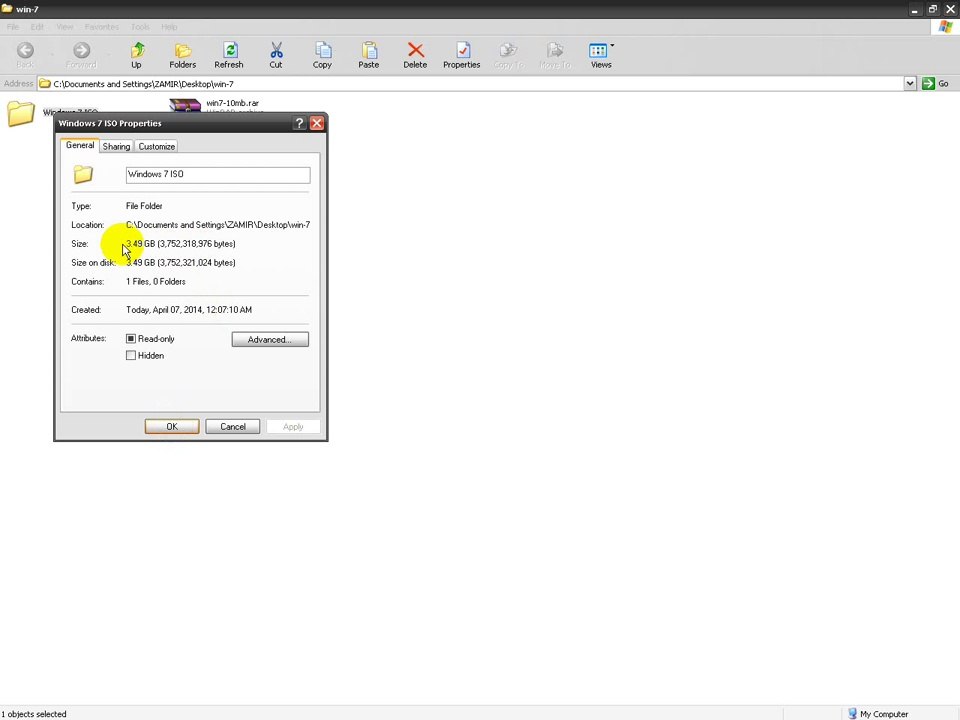Screen dimensions: 960x720
Task: Open the File menu
Action: tap(13, 27)
